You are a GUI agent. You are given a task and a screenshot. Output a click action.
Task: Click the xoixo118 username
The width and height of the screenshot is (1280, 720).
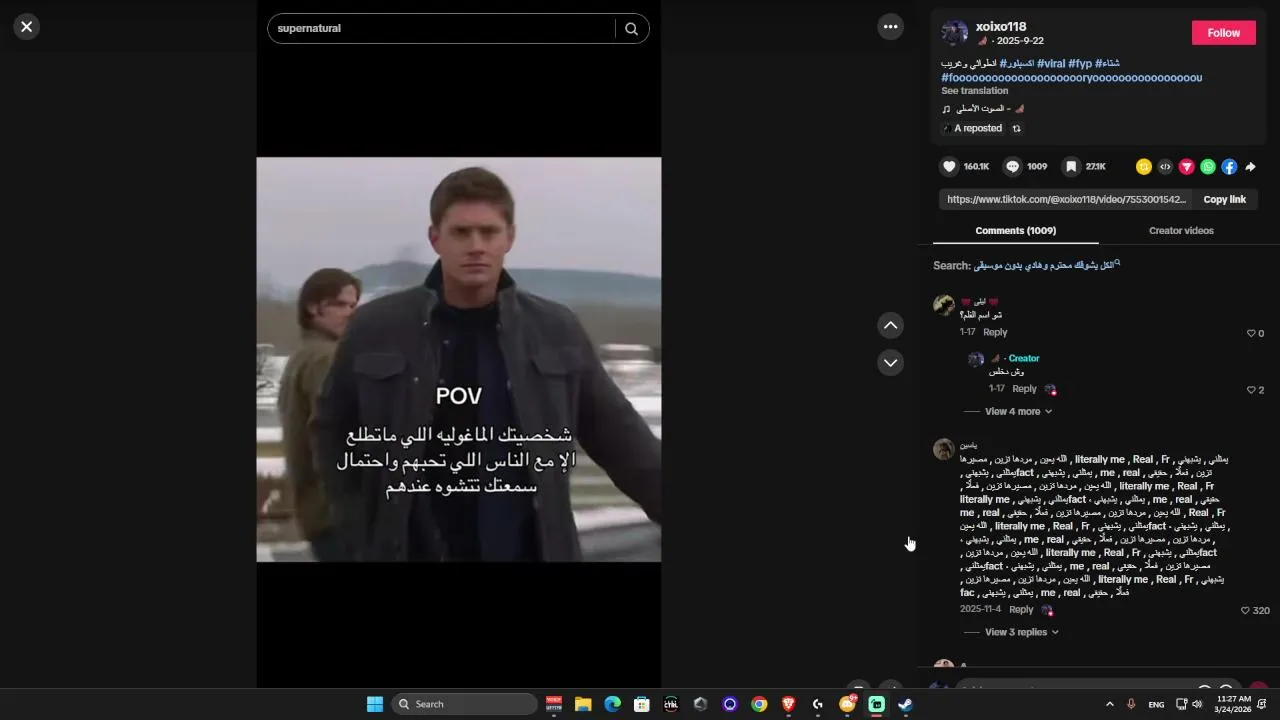tap(1001, 27)
